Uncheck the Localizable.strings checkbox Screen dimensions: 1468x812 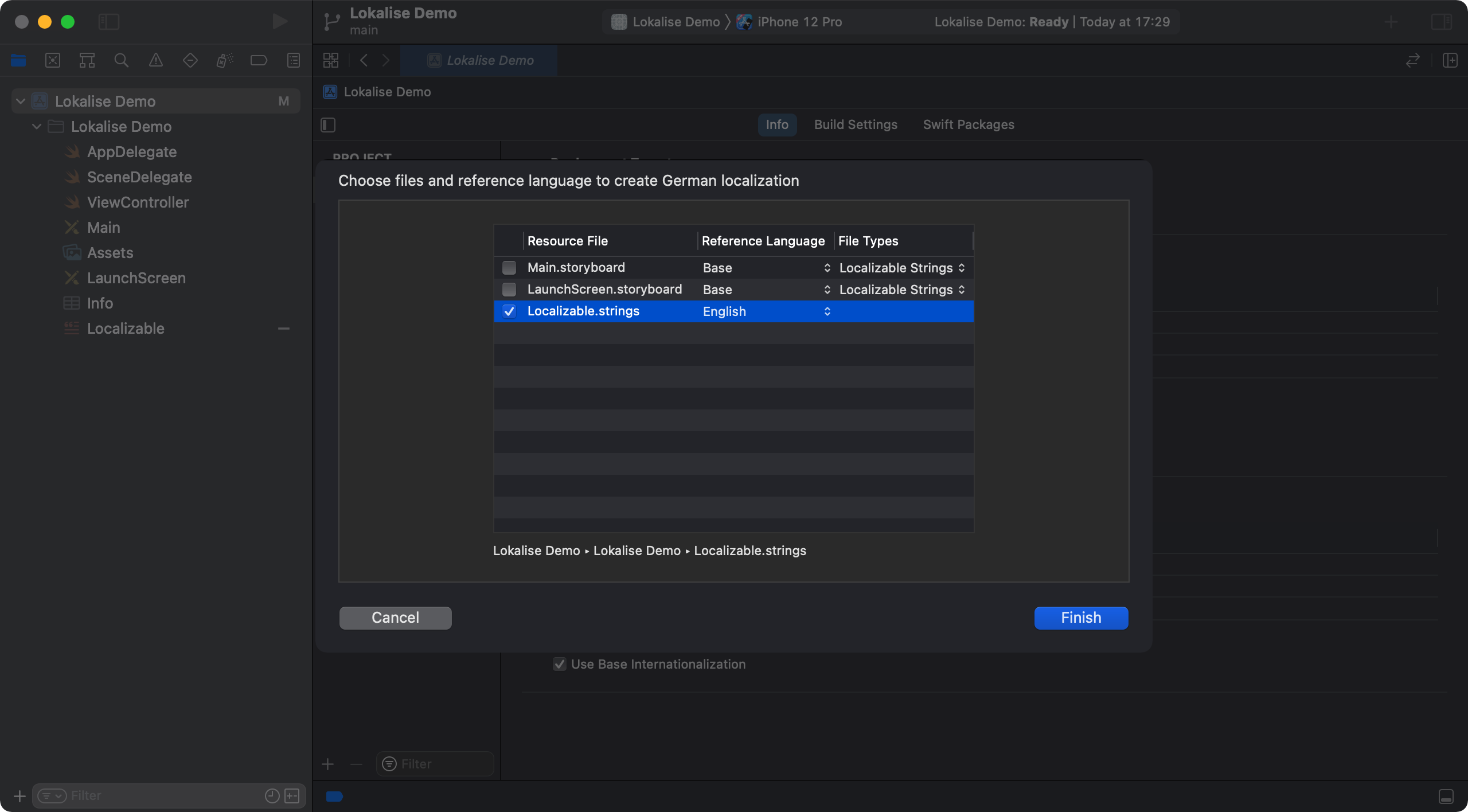click(509, 311)
